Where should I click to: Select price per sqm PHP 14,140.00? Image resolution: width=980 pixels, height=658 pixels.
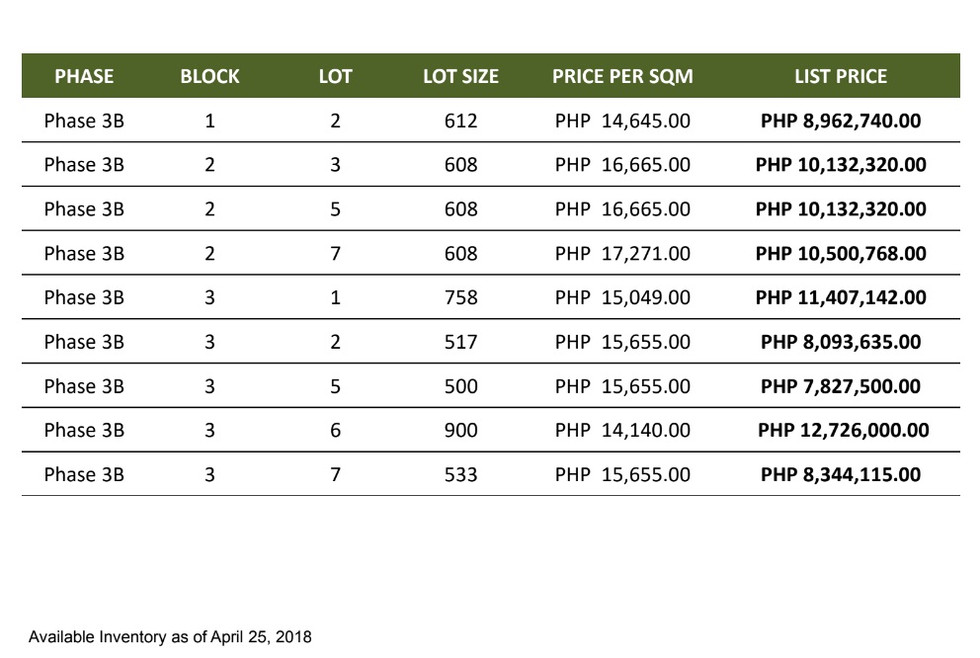pyautogui.click(x=622, y=430)
